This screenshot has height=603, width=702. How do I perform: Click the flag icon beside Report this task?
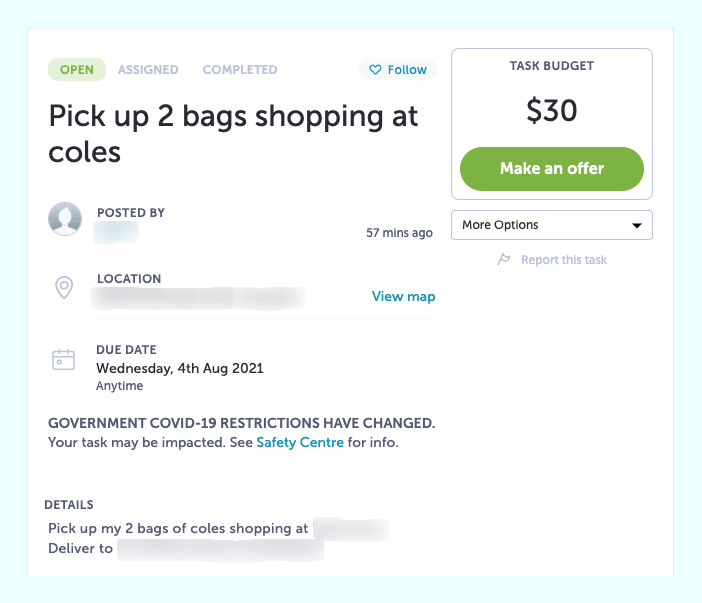(x=504, y=260)
